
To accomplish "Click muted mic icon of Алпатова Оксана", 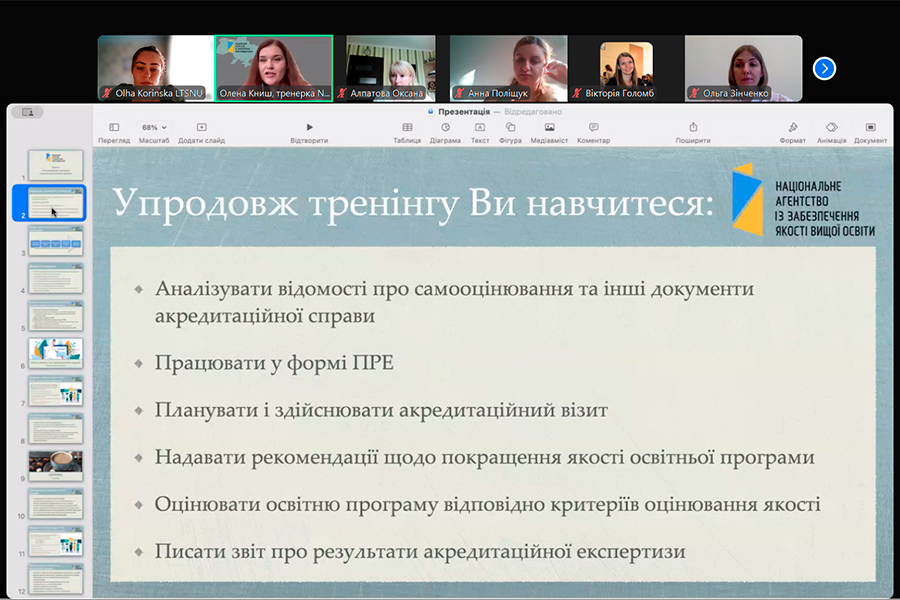I will click(x=342, y=93).
